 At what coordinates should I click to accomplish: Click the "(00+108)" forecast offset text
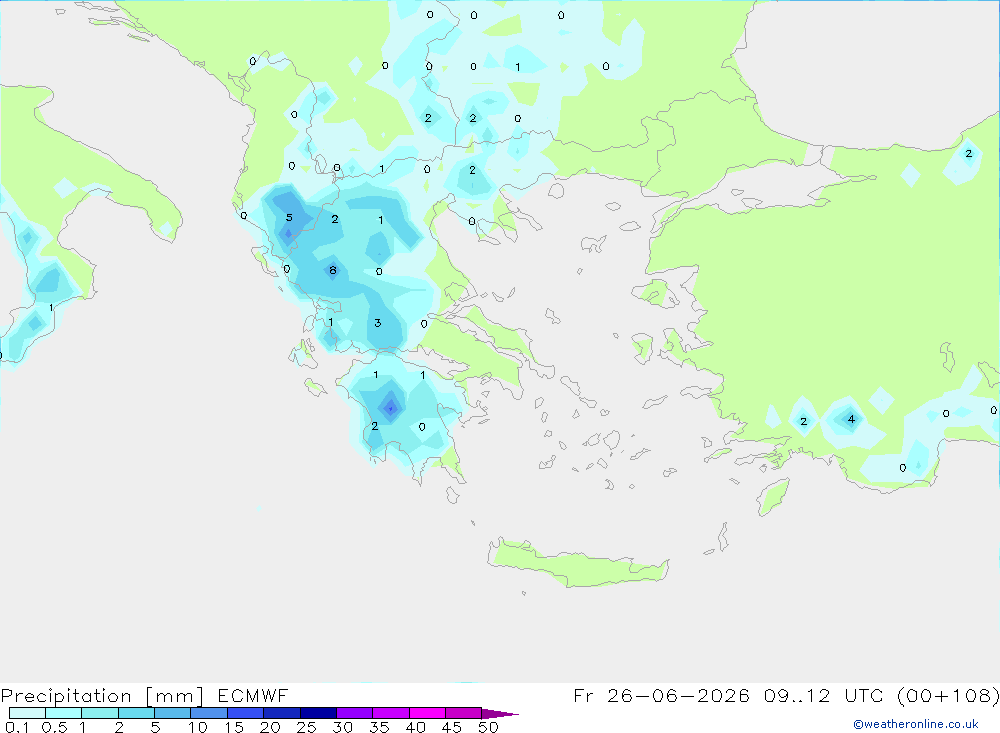[948, 695]
